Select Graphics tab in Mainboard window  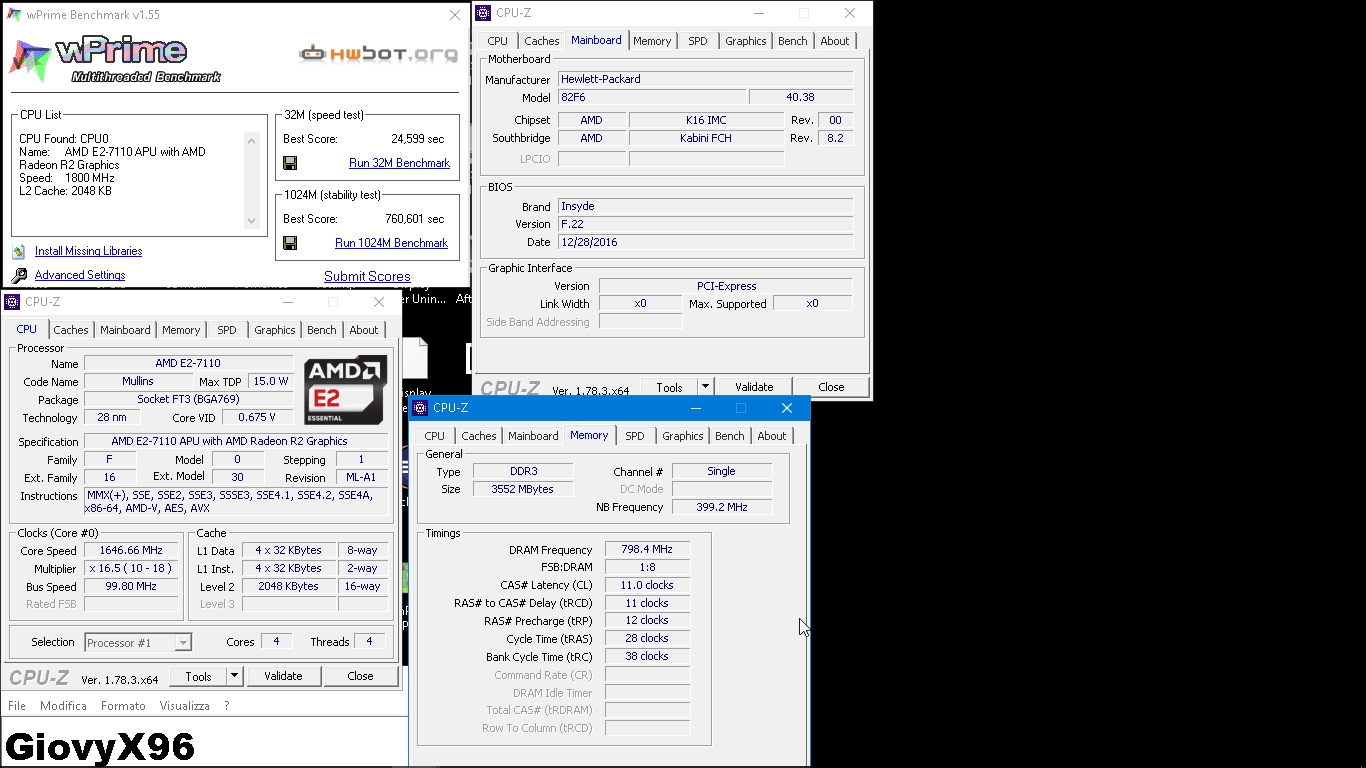click(x=746, y=41)
